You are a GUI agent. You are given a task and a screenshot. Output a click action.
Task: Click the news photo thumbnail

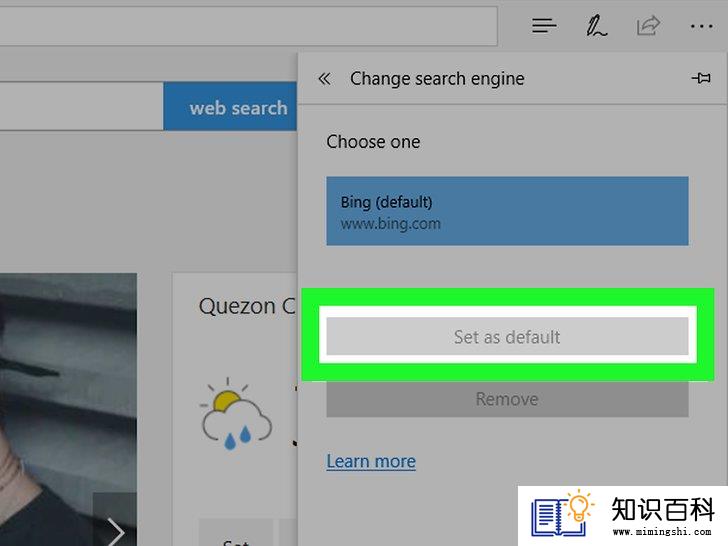(x=68, y=410)
